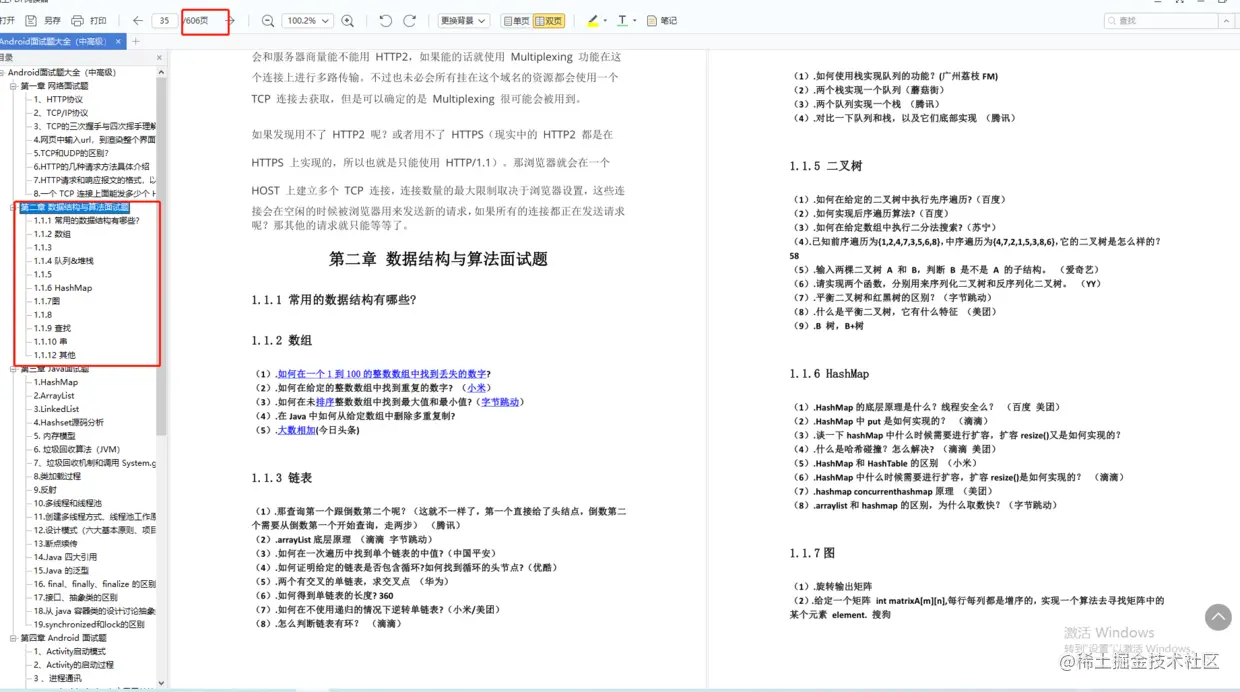Zoom in with the plus magnifier
This screenshot has width=1240, height=692.
[x=347, y=20]
